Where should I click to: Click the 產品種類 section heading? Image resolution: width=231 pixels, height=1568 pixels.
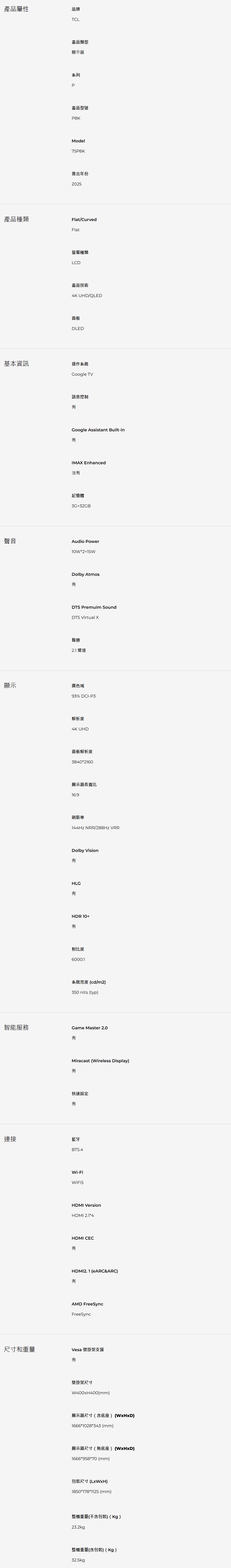16,219
